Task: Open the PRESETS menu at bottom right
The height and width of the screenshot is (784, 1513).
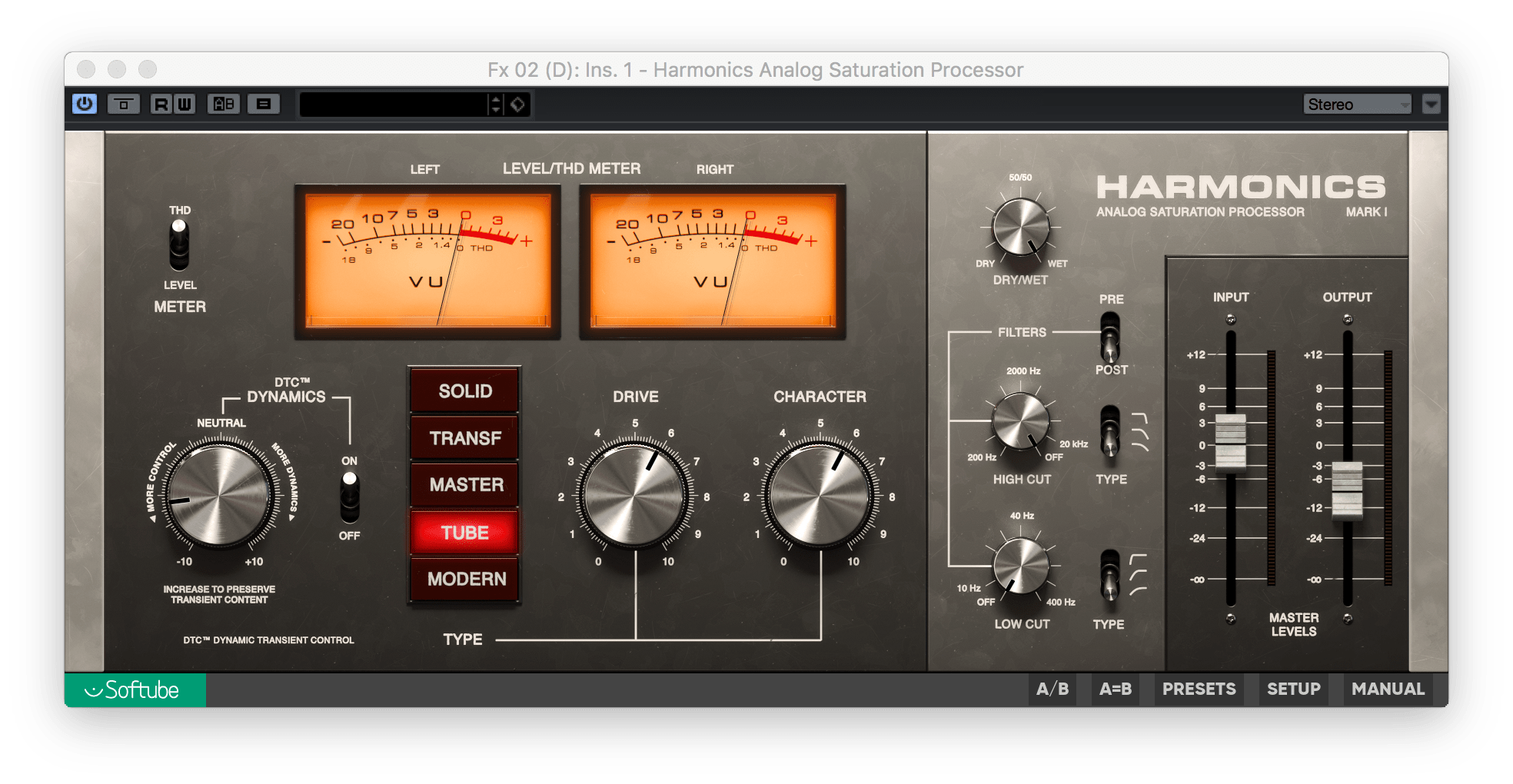Action: click(1198, 689)
